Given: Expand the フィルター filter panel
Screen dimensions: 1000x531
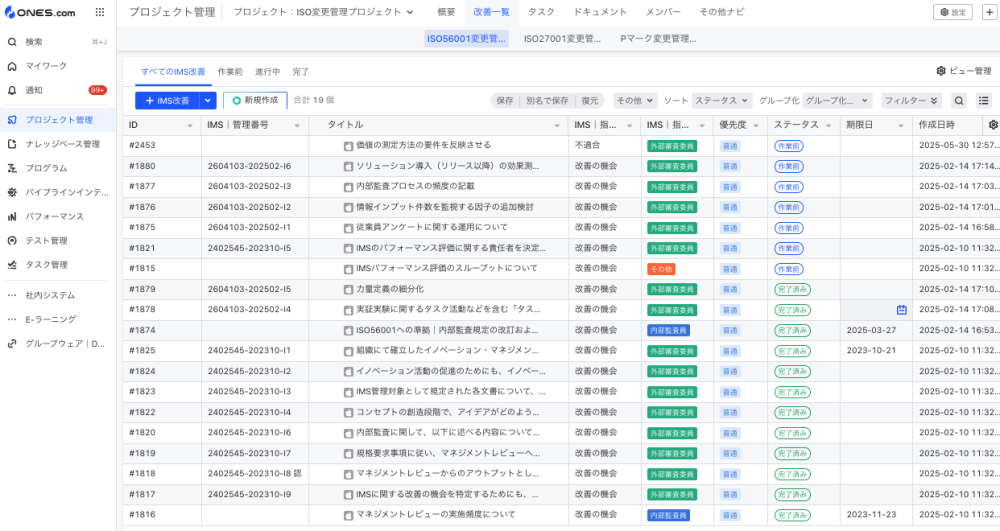Looking at the screenshot, I should (911, 101).
